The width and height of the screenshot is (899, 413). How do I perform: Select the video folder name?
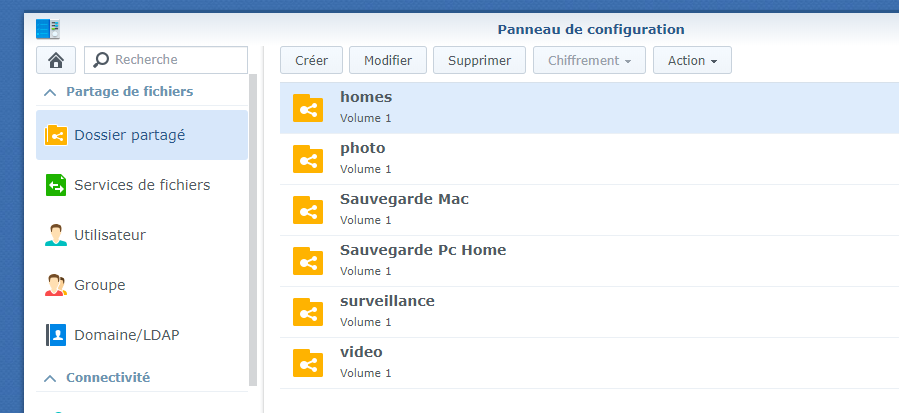(361, 352)
